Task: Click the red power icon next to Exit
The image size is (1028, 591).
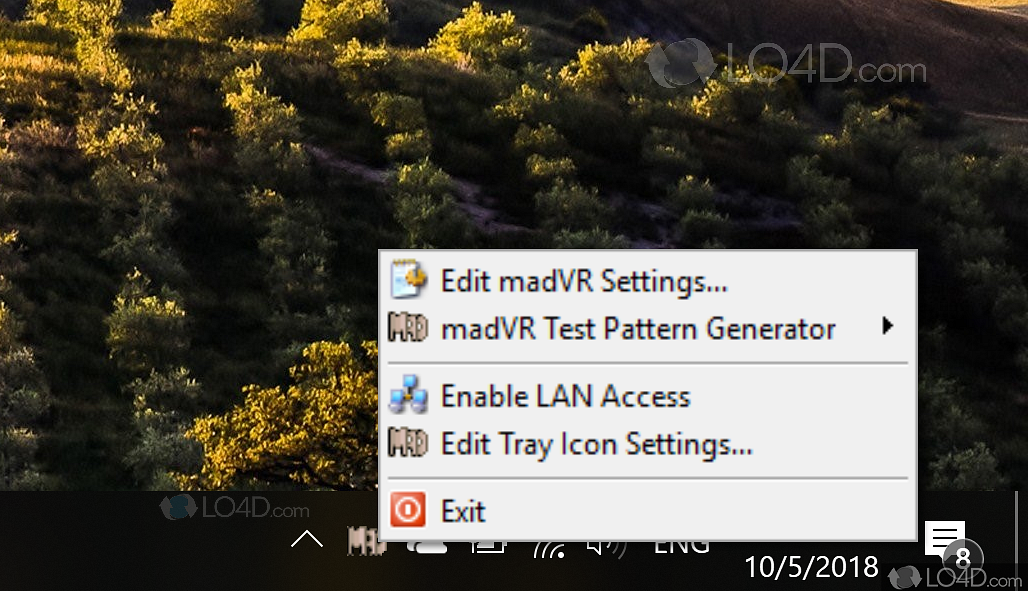Action: coord(408,510)
